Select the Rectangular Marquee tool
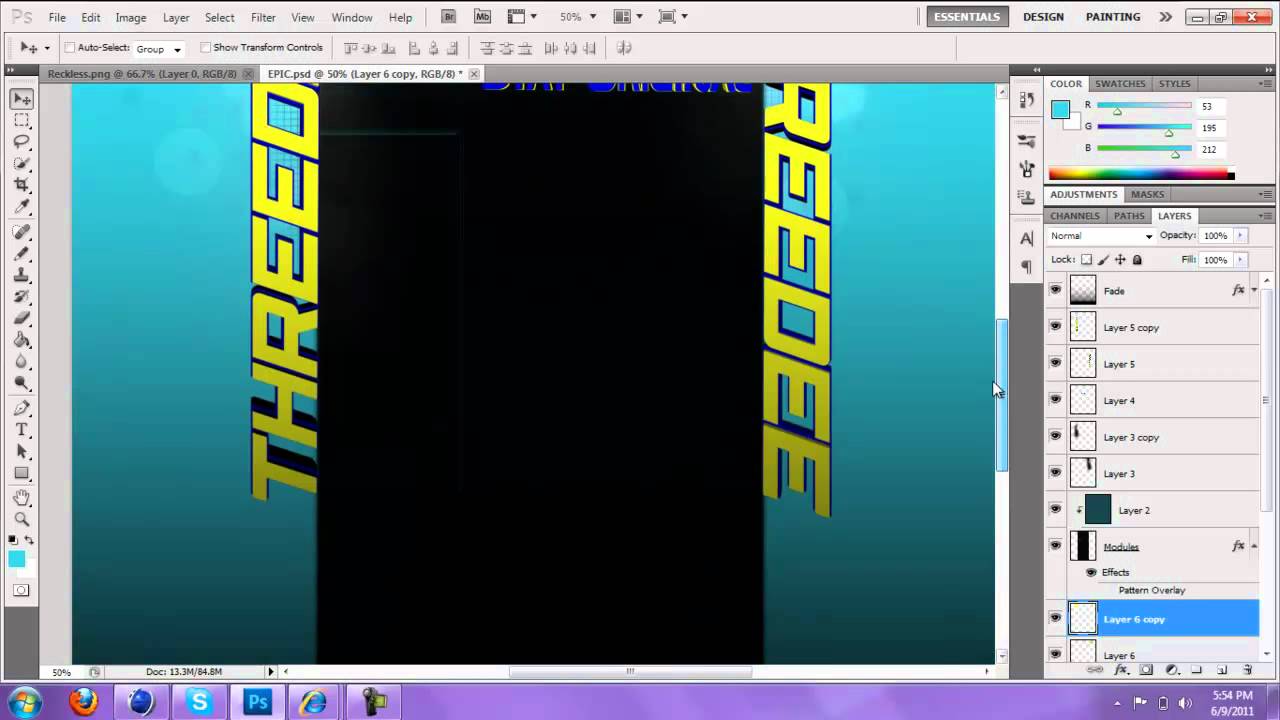This screenshot has height=720, width=1280. (22, 120)
